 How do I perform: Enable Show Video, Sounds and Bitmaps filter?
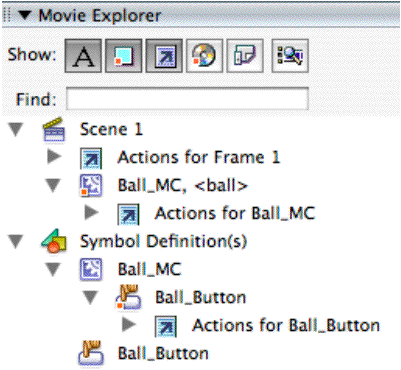205,56
